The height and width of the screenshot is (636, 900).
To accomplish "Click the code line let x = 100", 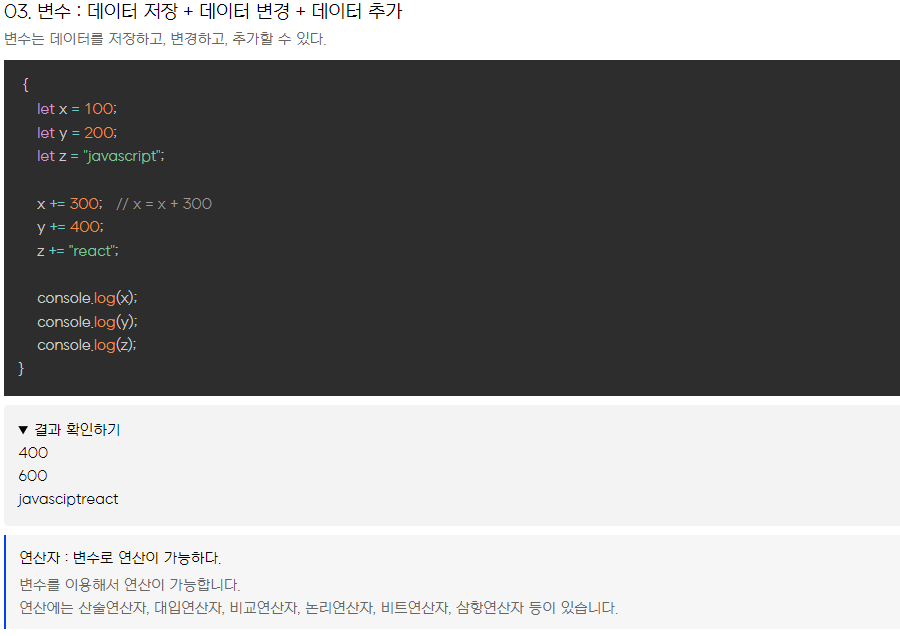I will 77,109.
